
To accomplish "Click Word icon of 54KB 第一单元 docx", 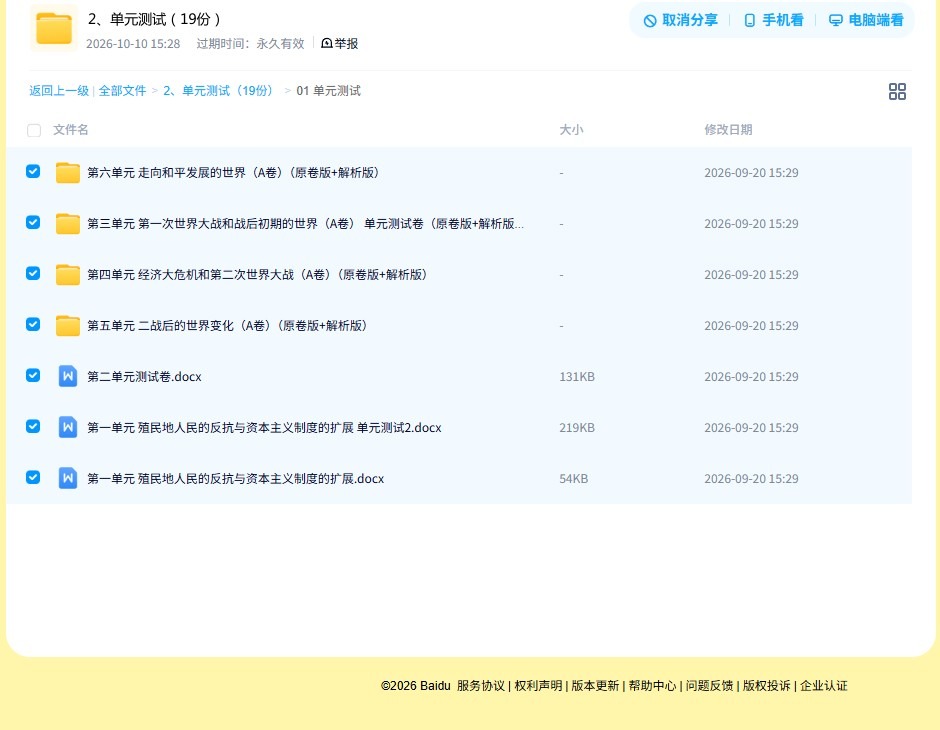I will (x=68, y=478).
